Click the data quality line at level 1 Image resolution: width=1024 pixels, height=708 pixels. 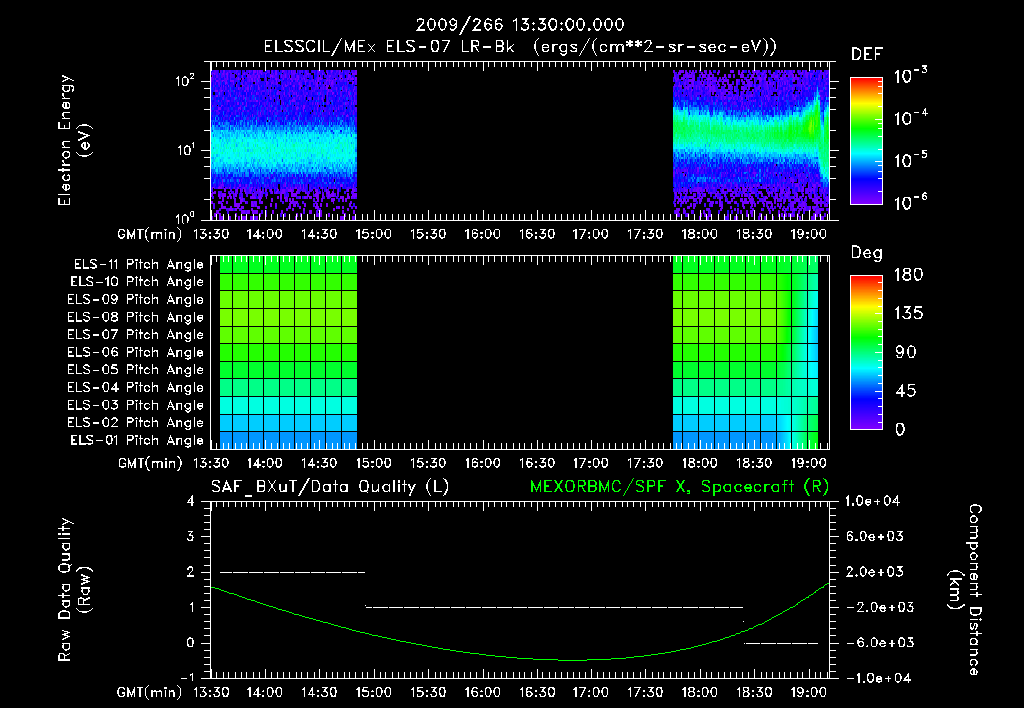coord(554,607)
